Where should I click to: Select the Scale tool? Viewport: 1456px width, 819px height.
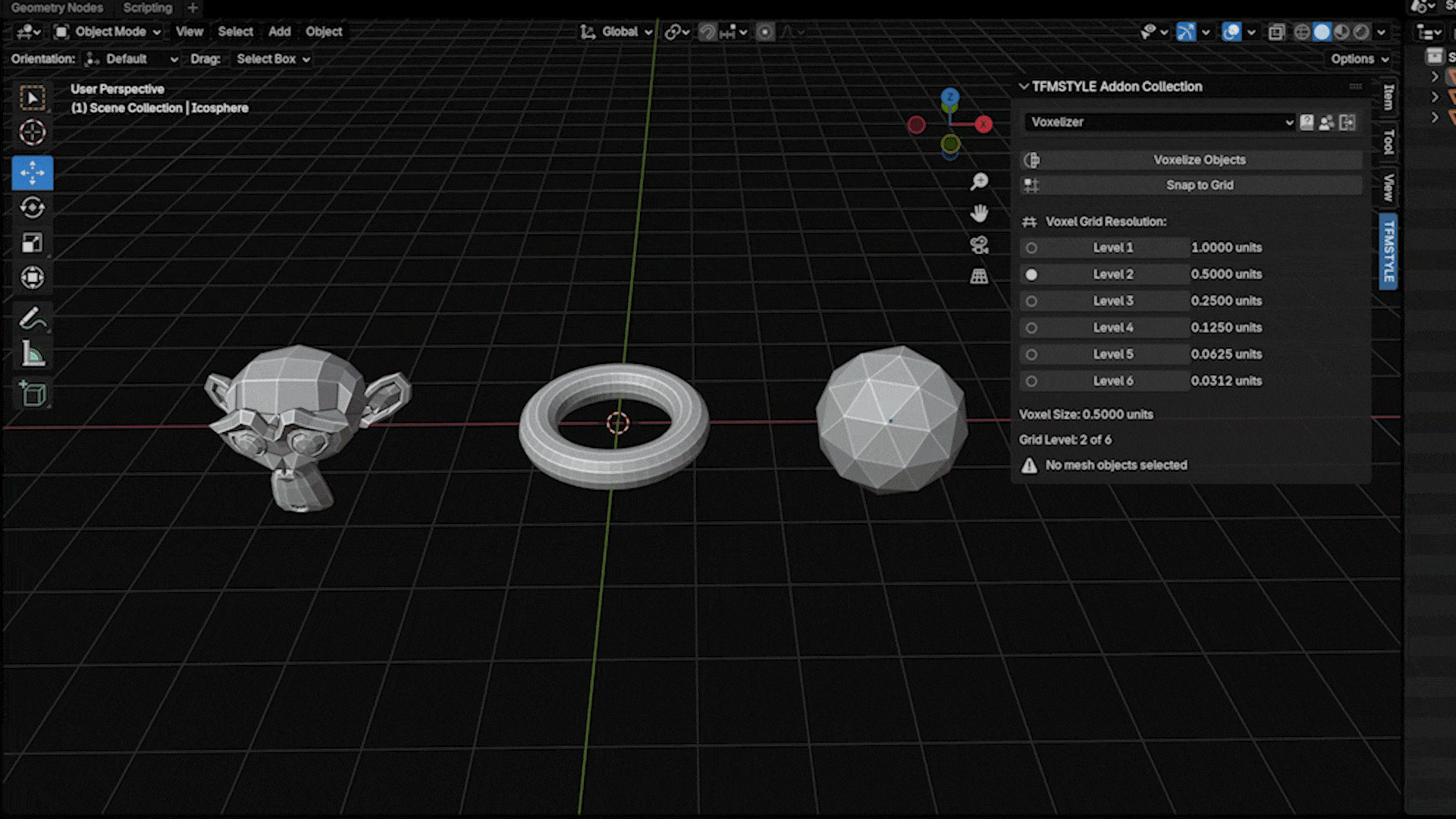coord(32,243)
